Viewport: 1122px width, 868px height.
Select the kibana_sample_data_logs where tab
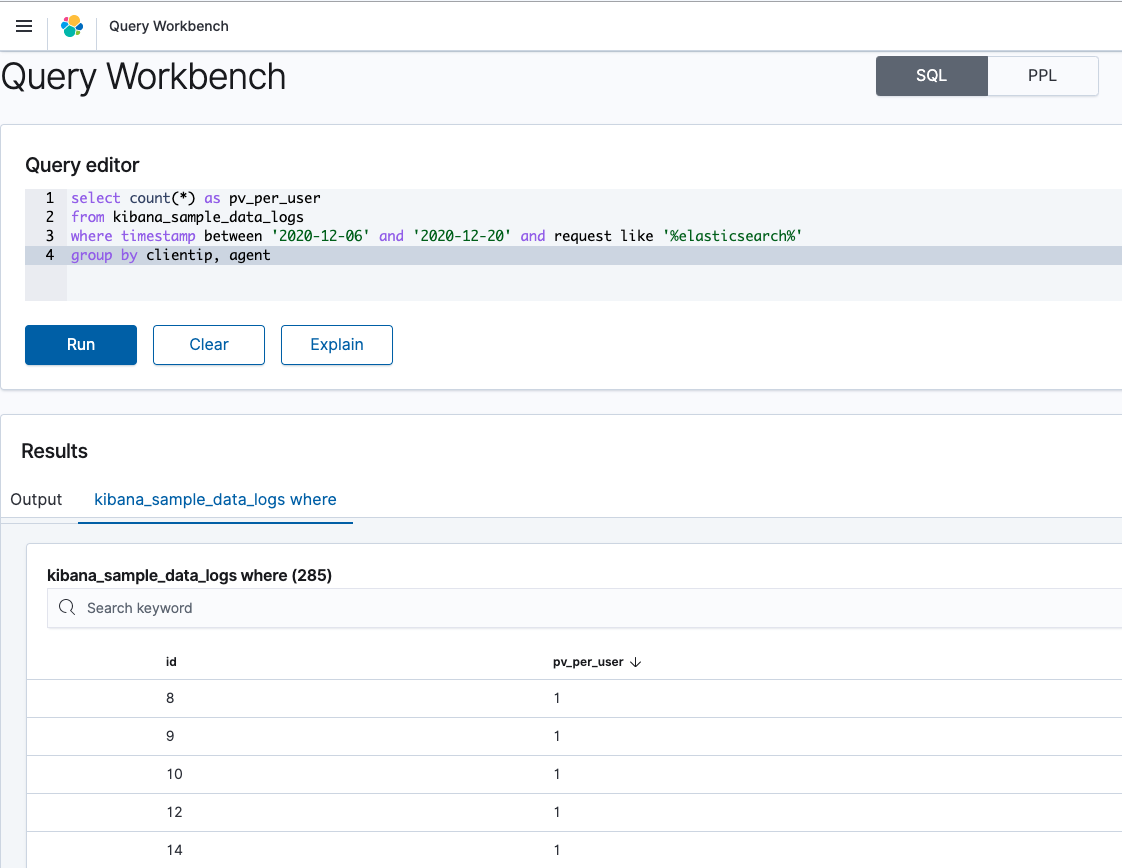(215, 499)
